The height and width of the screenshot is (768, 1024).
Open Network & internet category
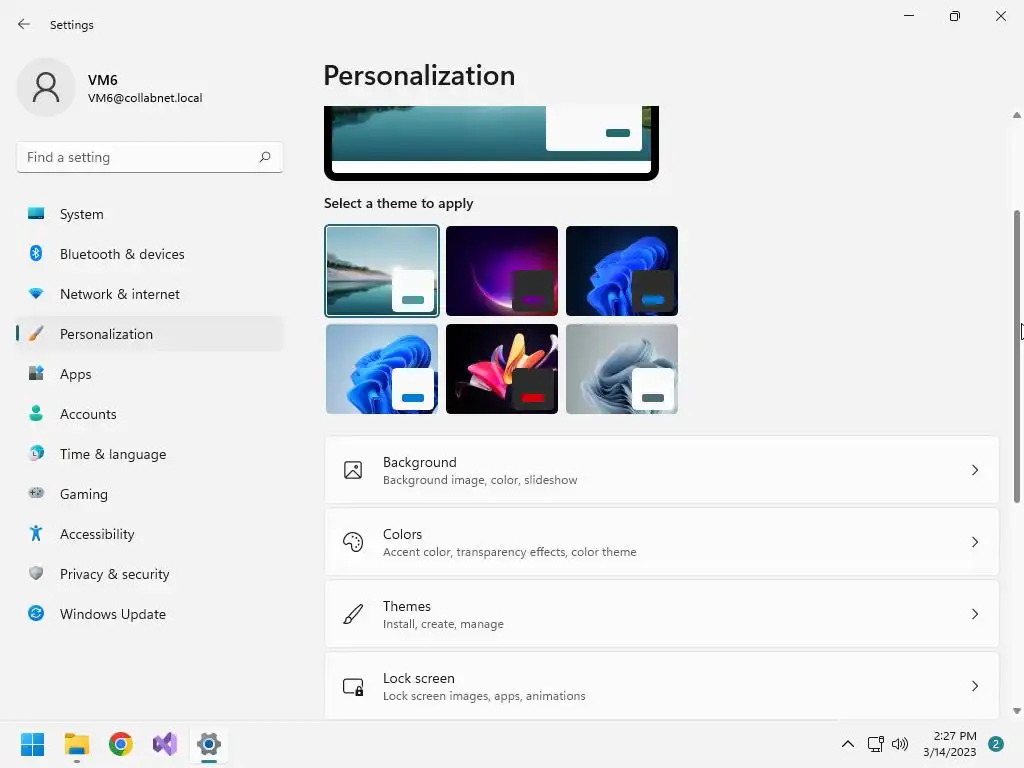150,294
